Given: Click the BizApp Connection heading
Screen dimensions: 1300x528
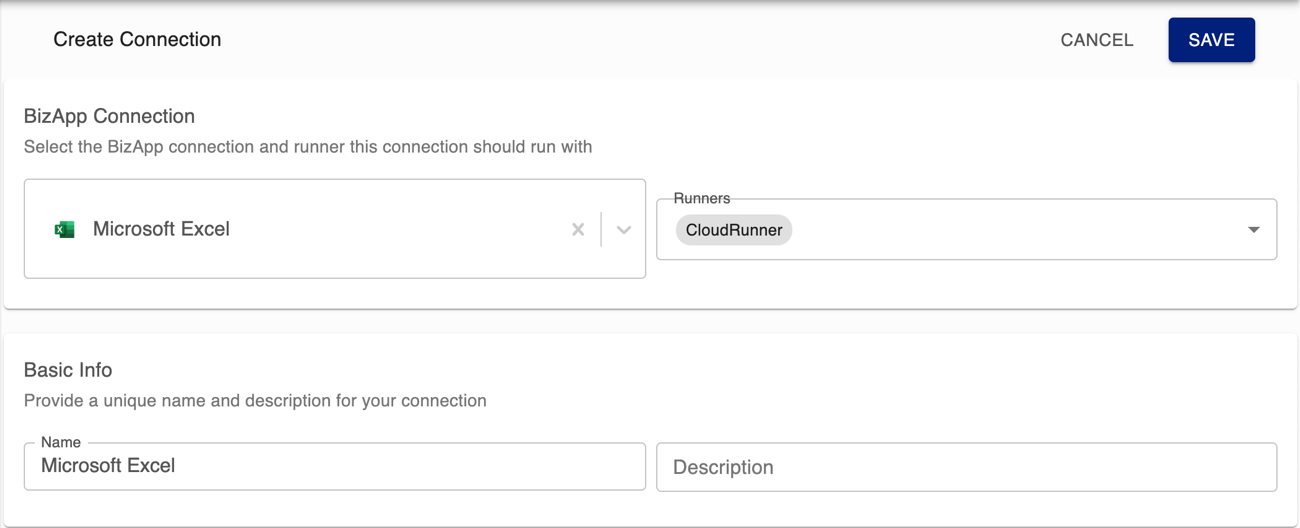Looking at the screenshot, I should point(109,116).
